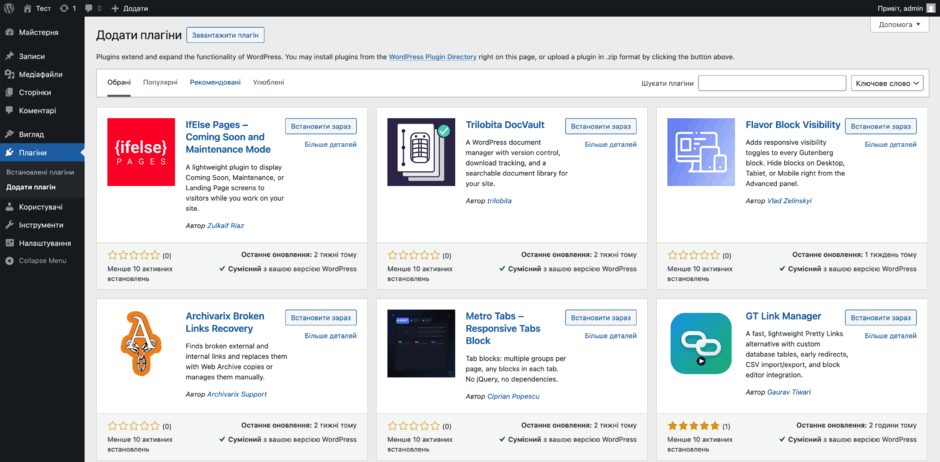This screenshot has height=462, width=940.
Task: Open author trilobita link
Action: (x=499, y=201)
